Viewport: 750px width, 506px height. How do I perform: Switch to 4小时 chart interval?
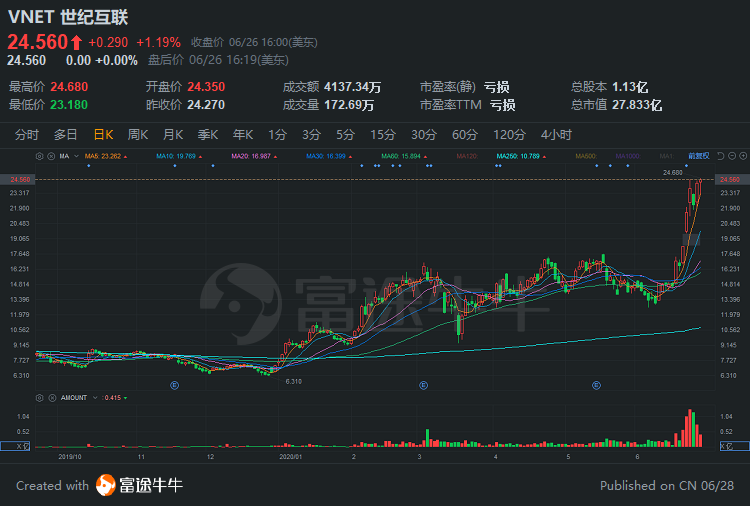556,135
